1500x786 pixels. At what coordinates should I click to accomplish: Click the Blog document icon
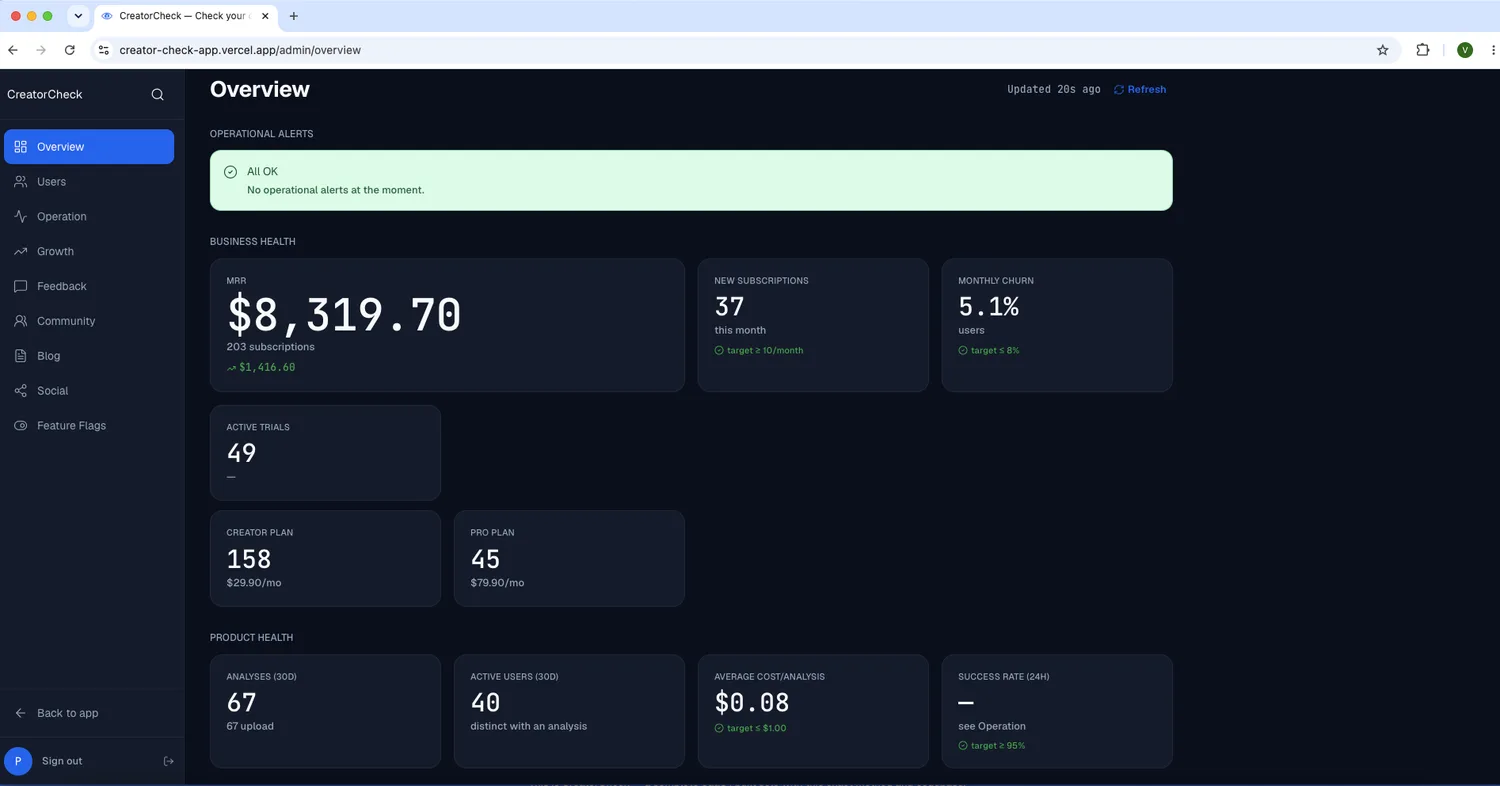[21, 356]
